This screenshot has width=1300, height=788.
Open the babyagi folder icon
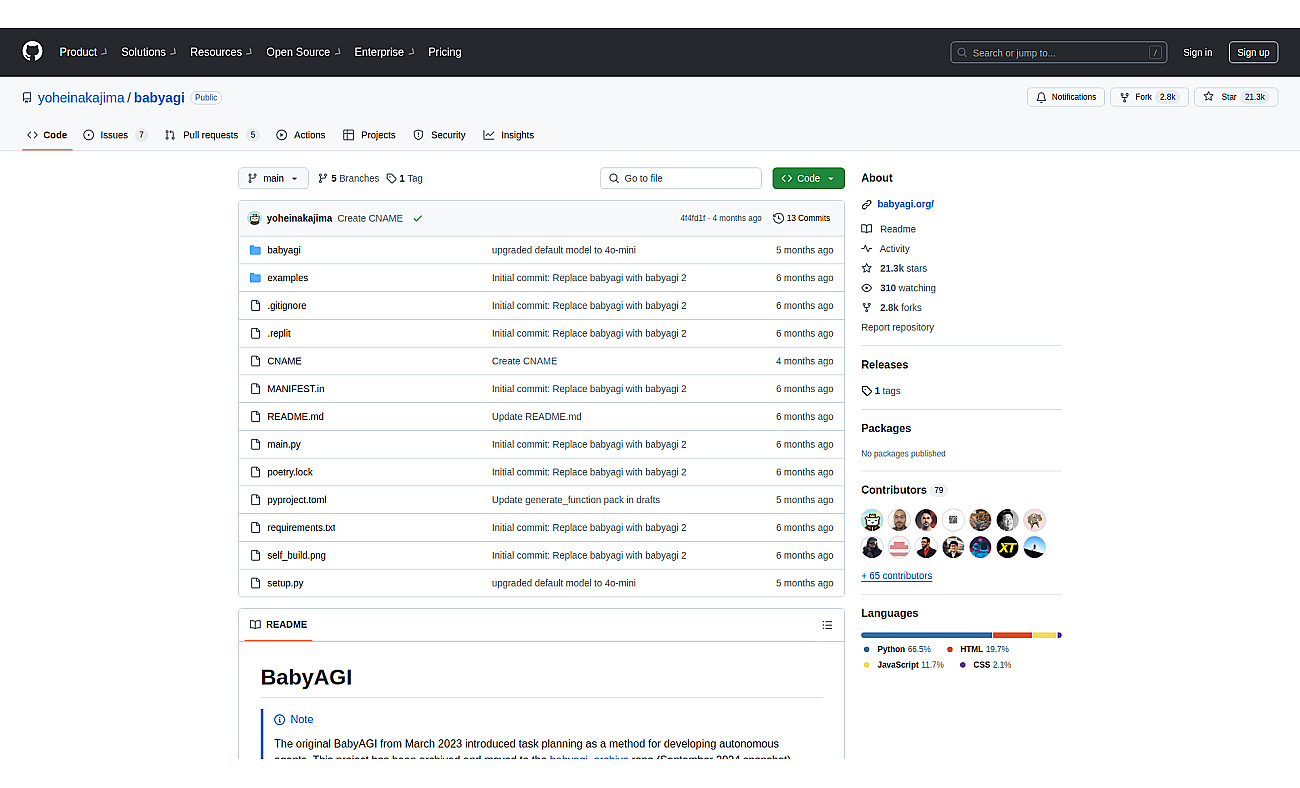[x=255, y=250]
